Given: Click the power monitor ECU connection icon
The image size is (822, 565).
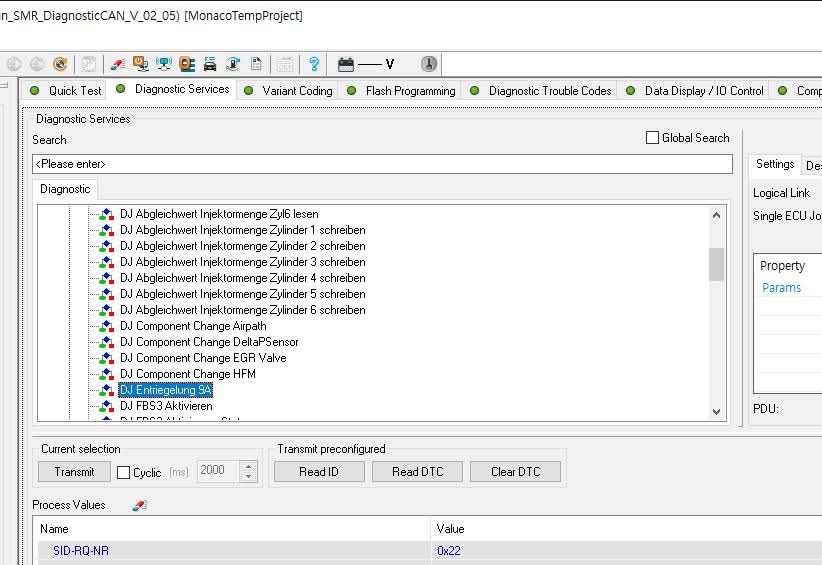Looking at the screenshot, I should pos(140,64).
